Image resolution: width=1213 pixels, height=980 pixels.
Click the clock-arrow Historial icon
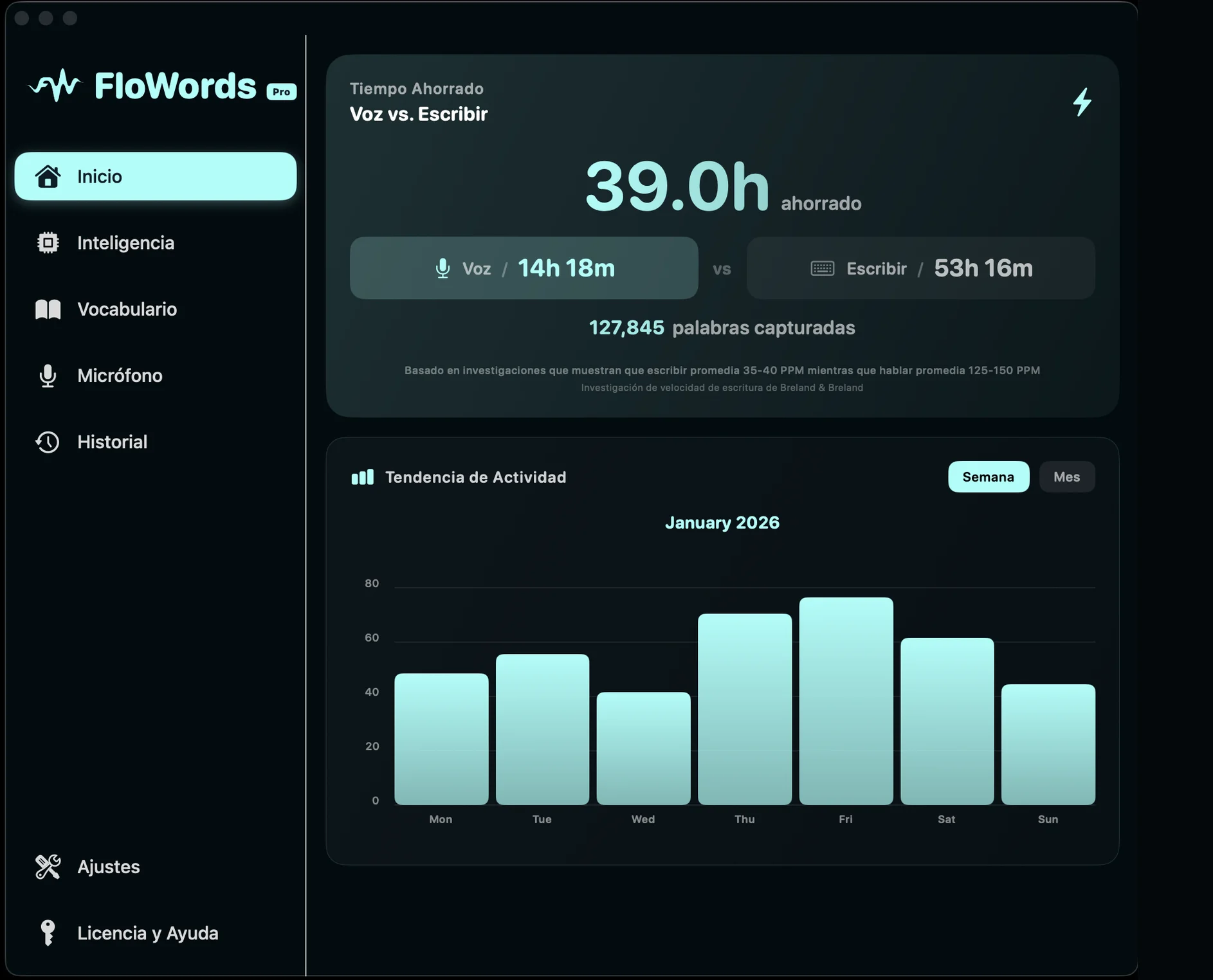[x=48, y=442]
